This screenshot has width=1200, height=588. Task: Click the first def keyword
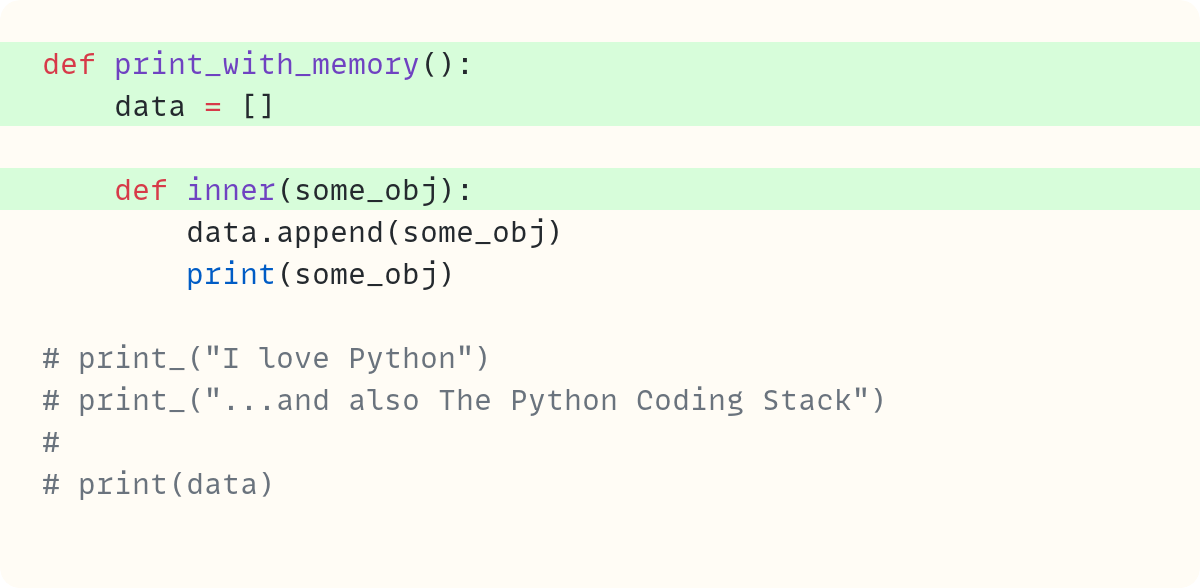click(x=69, y=65)
